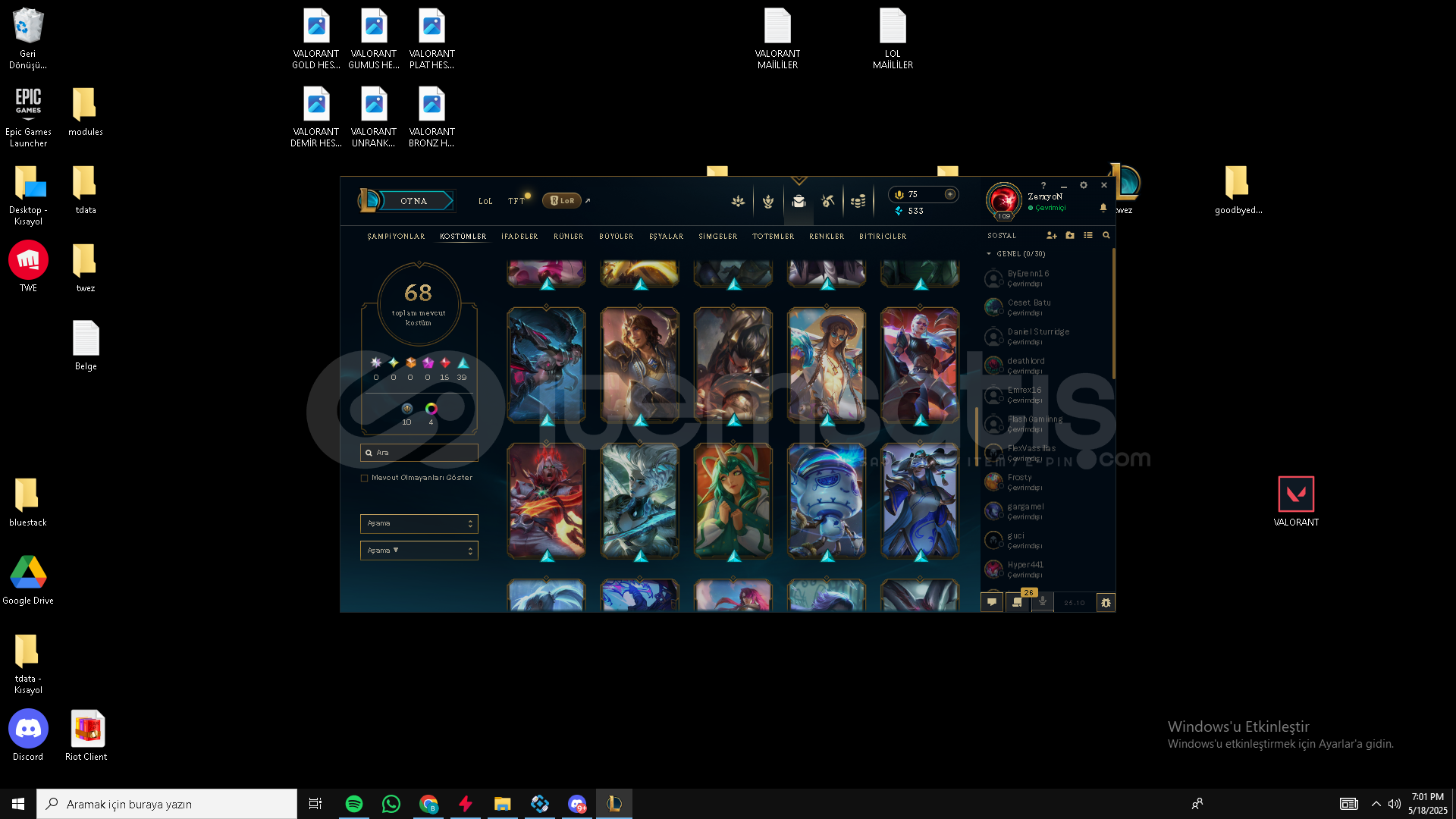The height and width of the screenshot is (819, 1456).
Task: Switch to TFT game tab
Action: [516, 202]
